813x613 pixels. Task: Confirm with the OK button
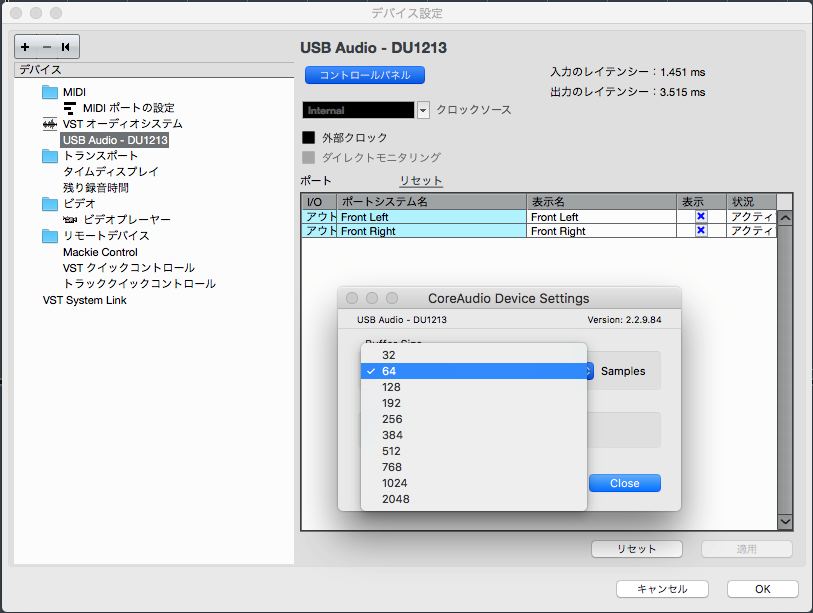[x=762, y=589]
